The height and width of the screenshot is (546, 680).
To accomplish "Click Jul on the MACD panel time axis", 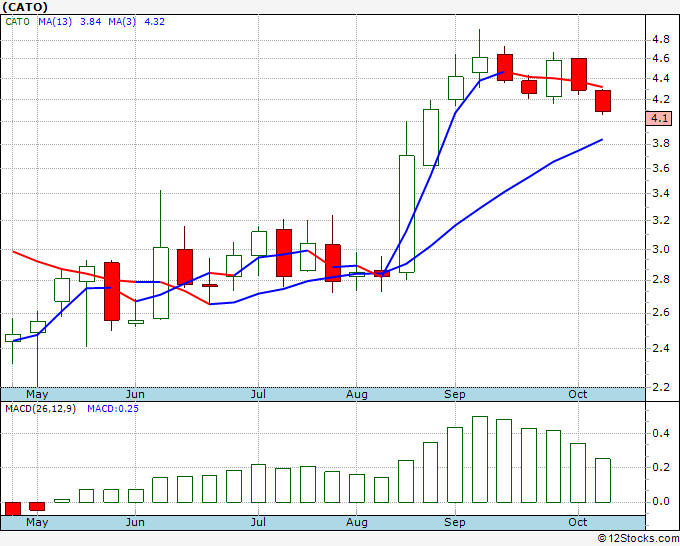I will 258,522.
